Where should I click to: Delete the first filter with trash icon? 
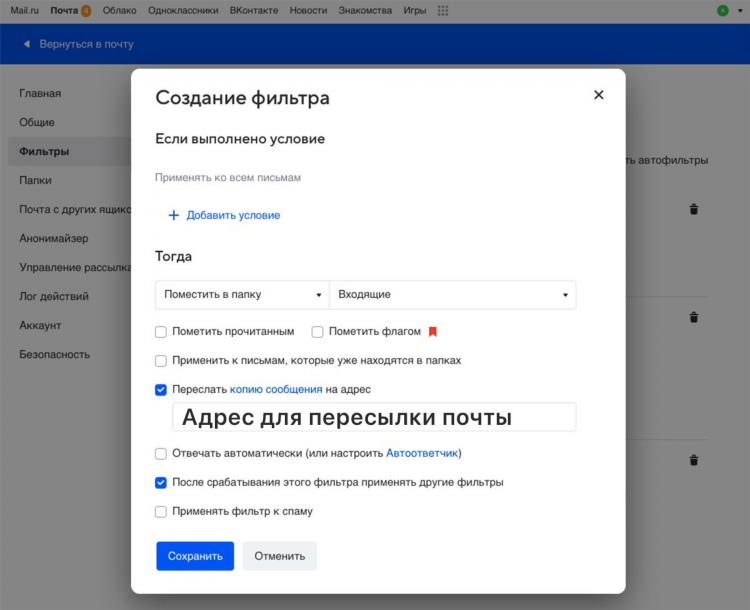tap(694, 209)
